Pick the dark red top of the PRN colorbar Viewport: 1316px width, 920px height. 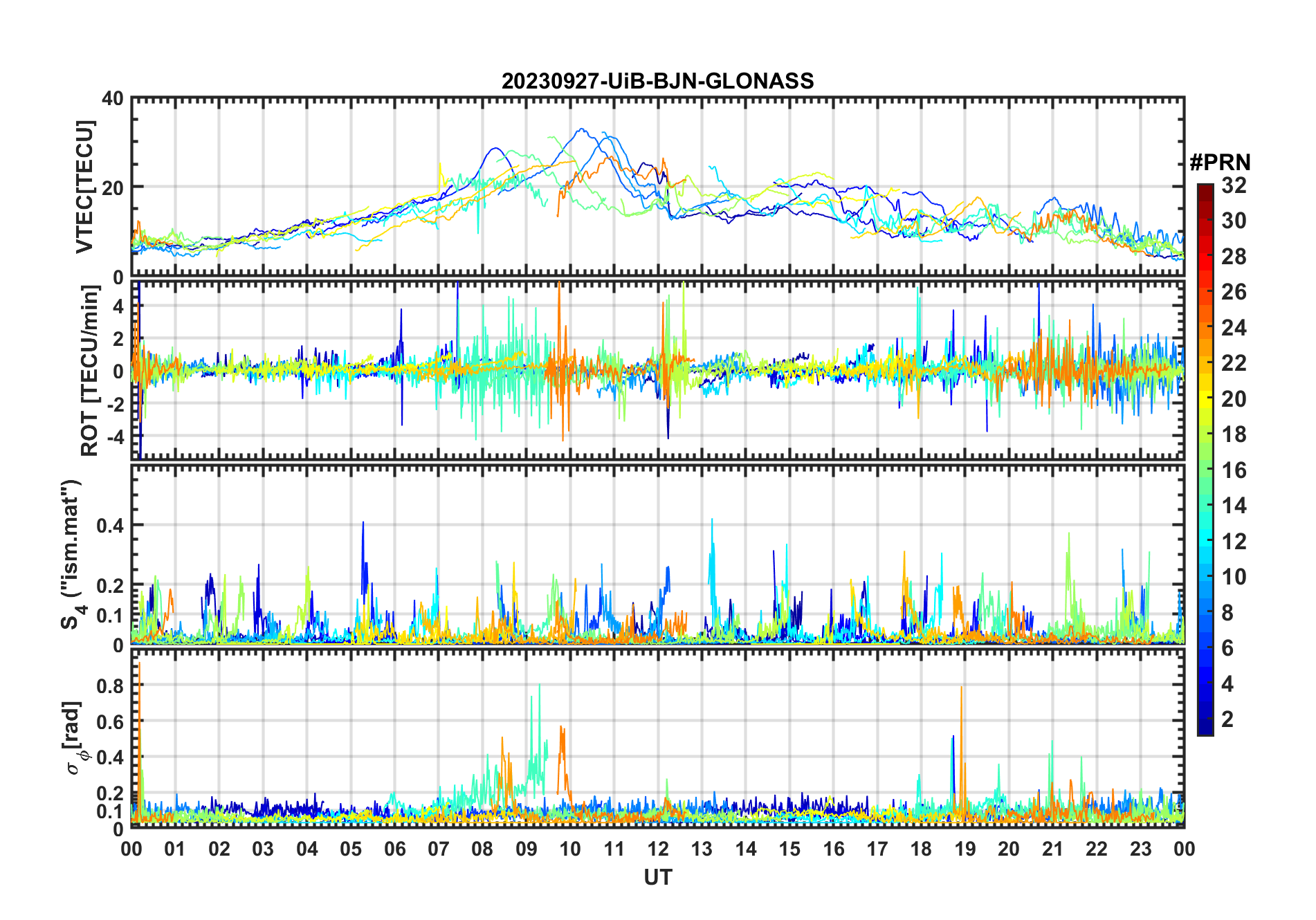coord(1205,189)
